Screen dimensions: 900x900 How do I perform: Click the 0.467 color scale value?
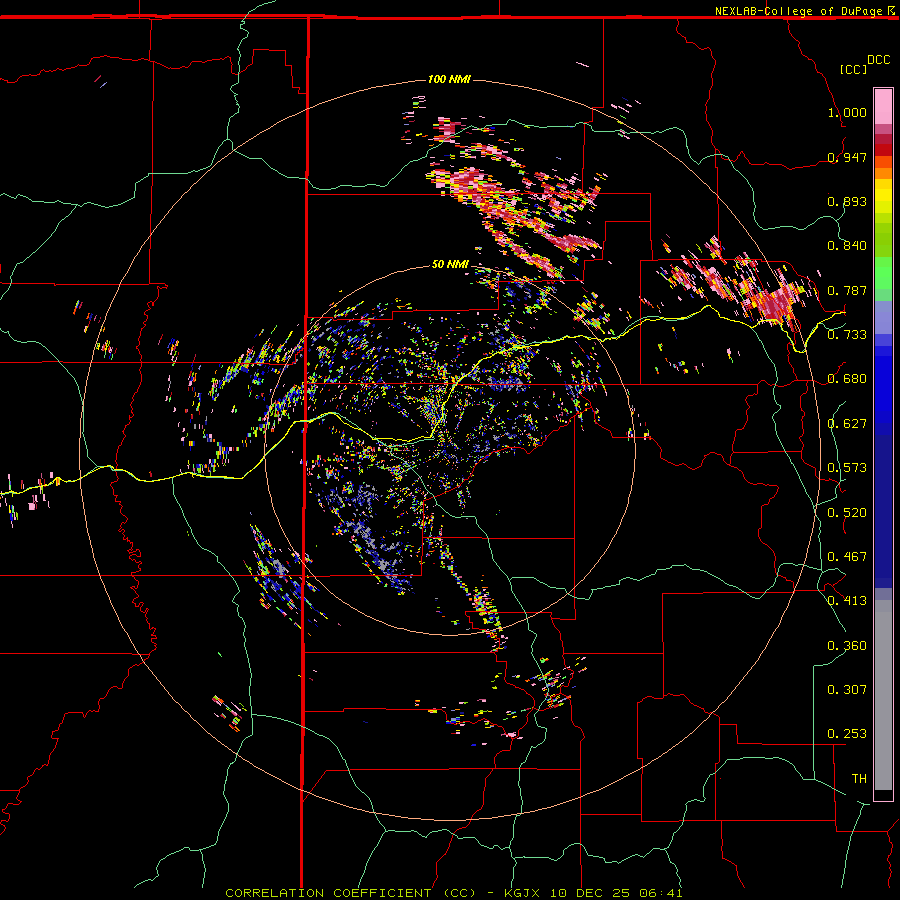point(847,557)
